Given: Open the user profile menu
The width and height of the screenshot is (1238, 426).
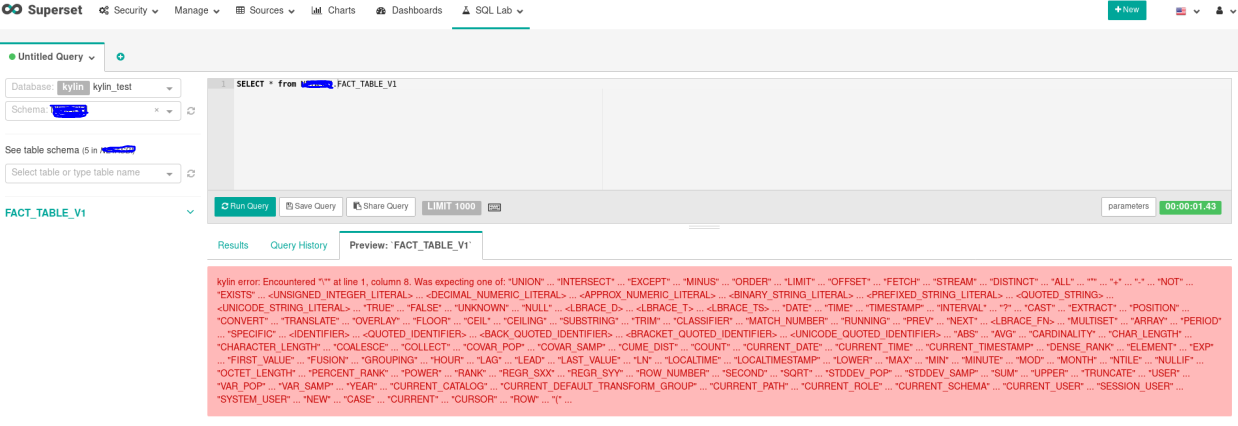Looking at the screenshot, I should click(1224, 11).
